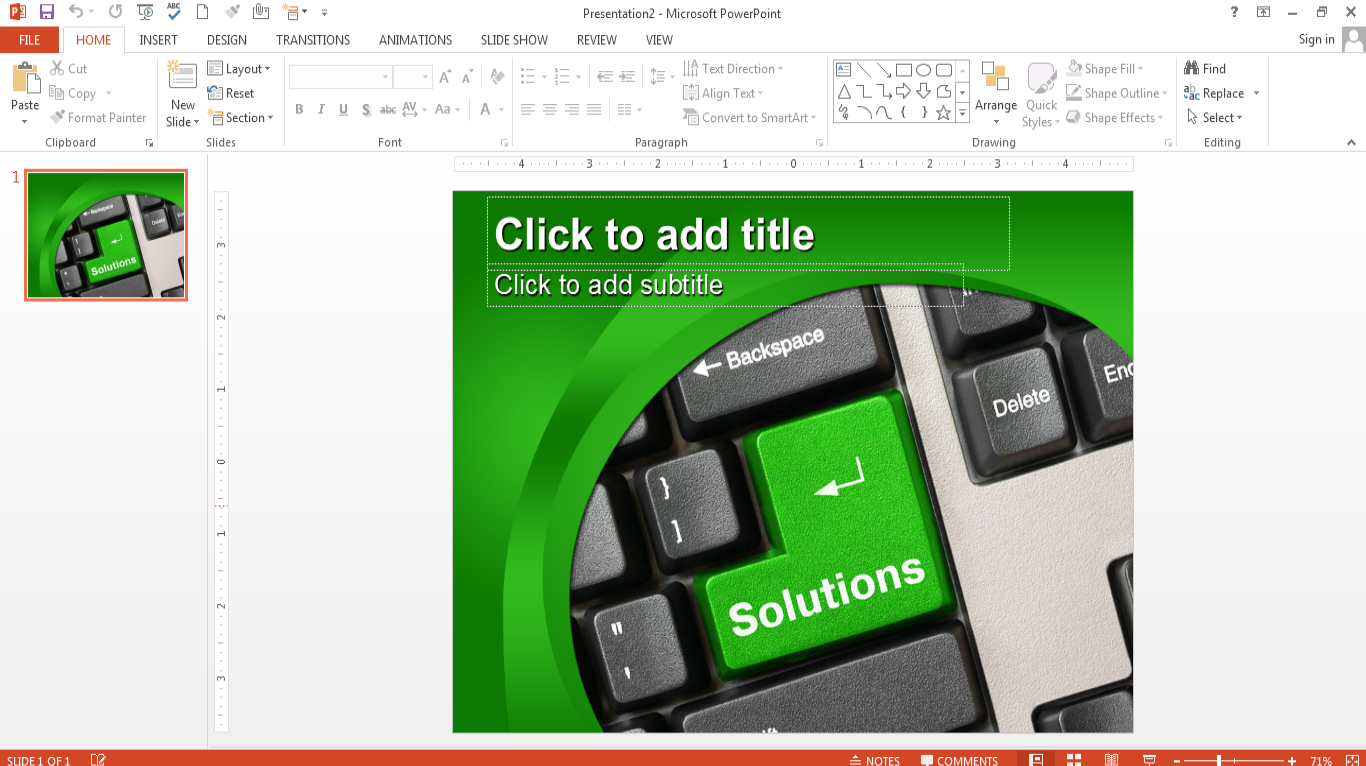Open the Help question mark icon

click(x=1234, y=12)
